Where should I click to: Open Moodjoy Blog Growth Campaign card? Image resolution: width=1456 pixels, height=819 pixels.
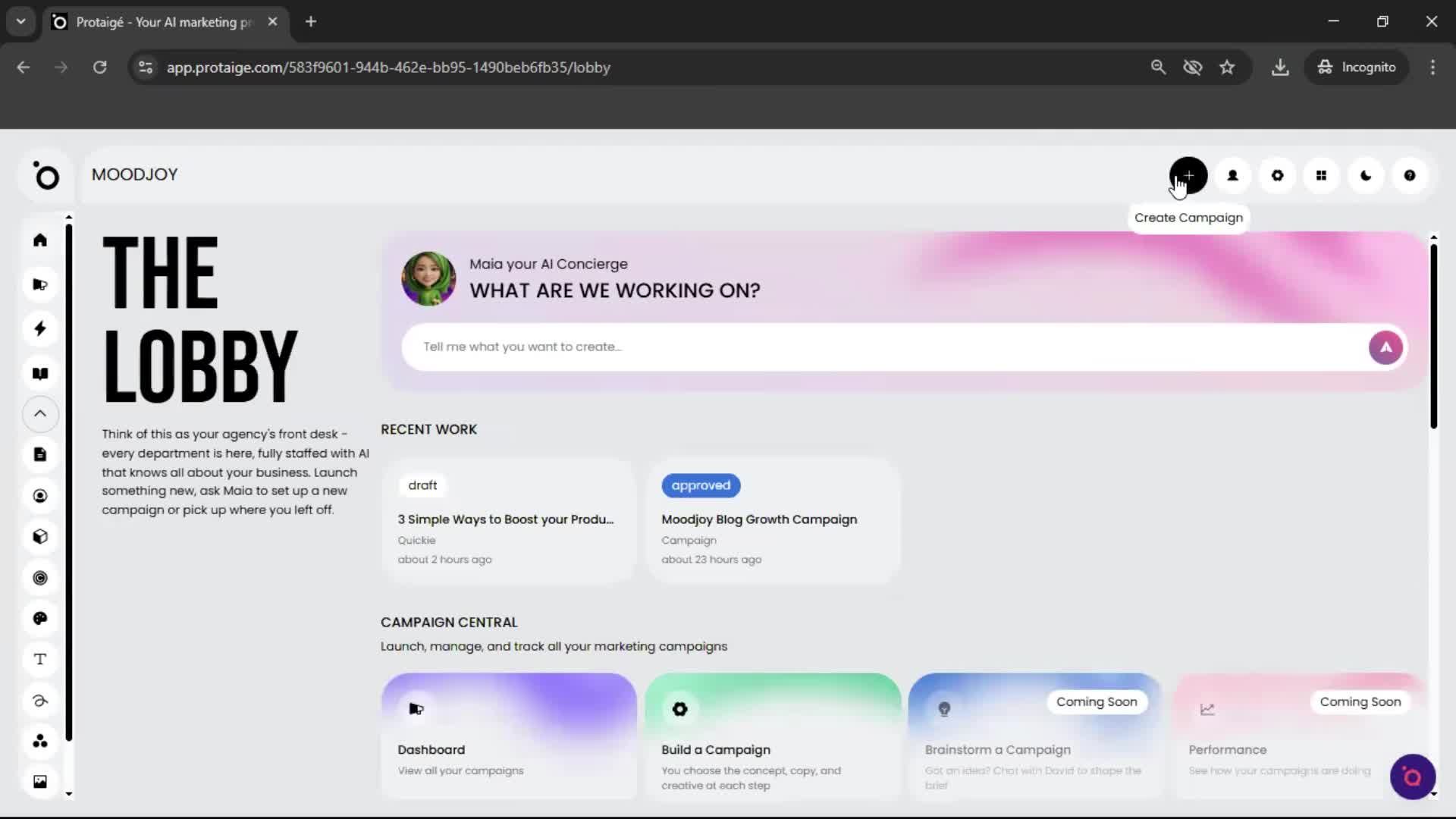pyautogui.click(x=772, y=521)
